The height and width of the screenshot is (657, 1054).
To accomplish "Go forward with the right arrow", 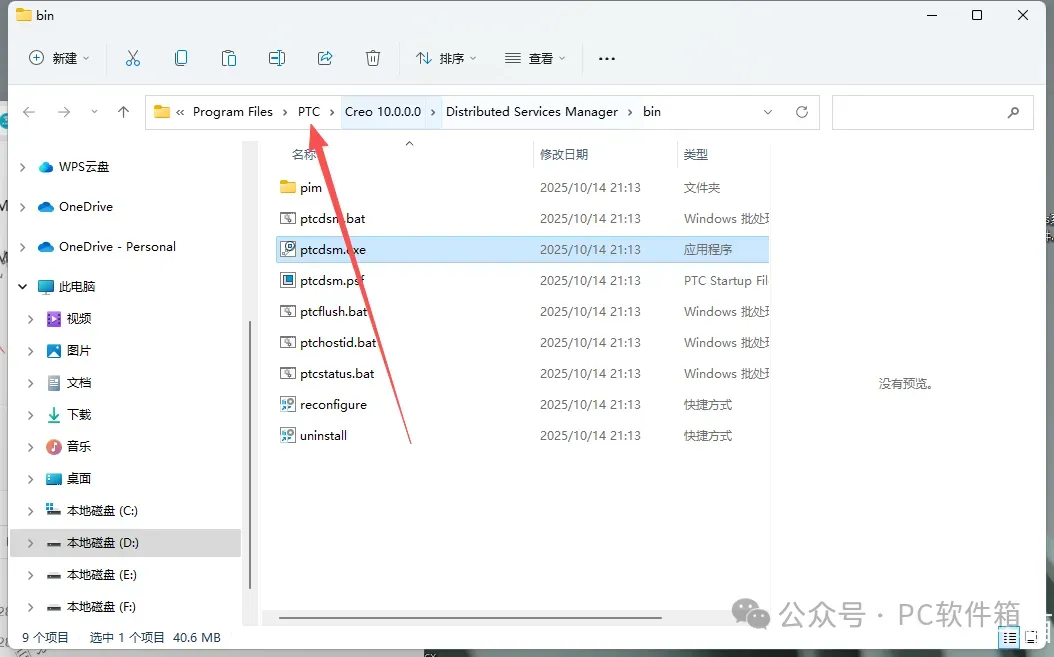I will (64, 112).
